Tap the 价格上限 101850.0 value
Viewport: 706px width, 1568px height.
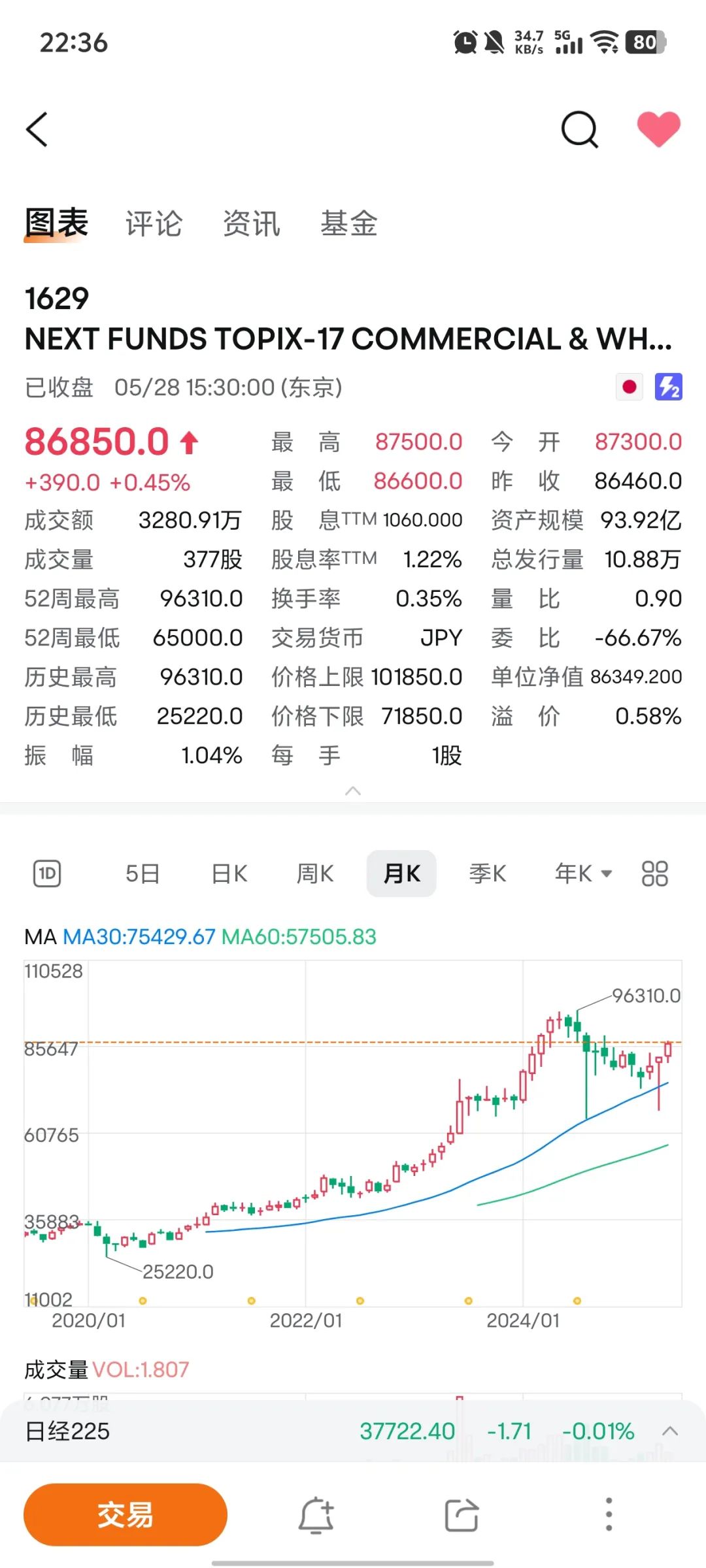point(416,677)
